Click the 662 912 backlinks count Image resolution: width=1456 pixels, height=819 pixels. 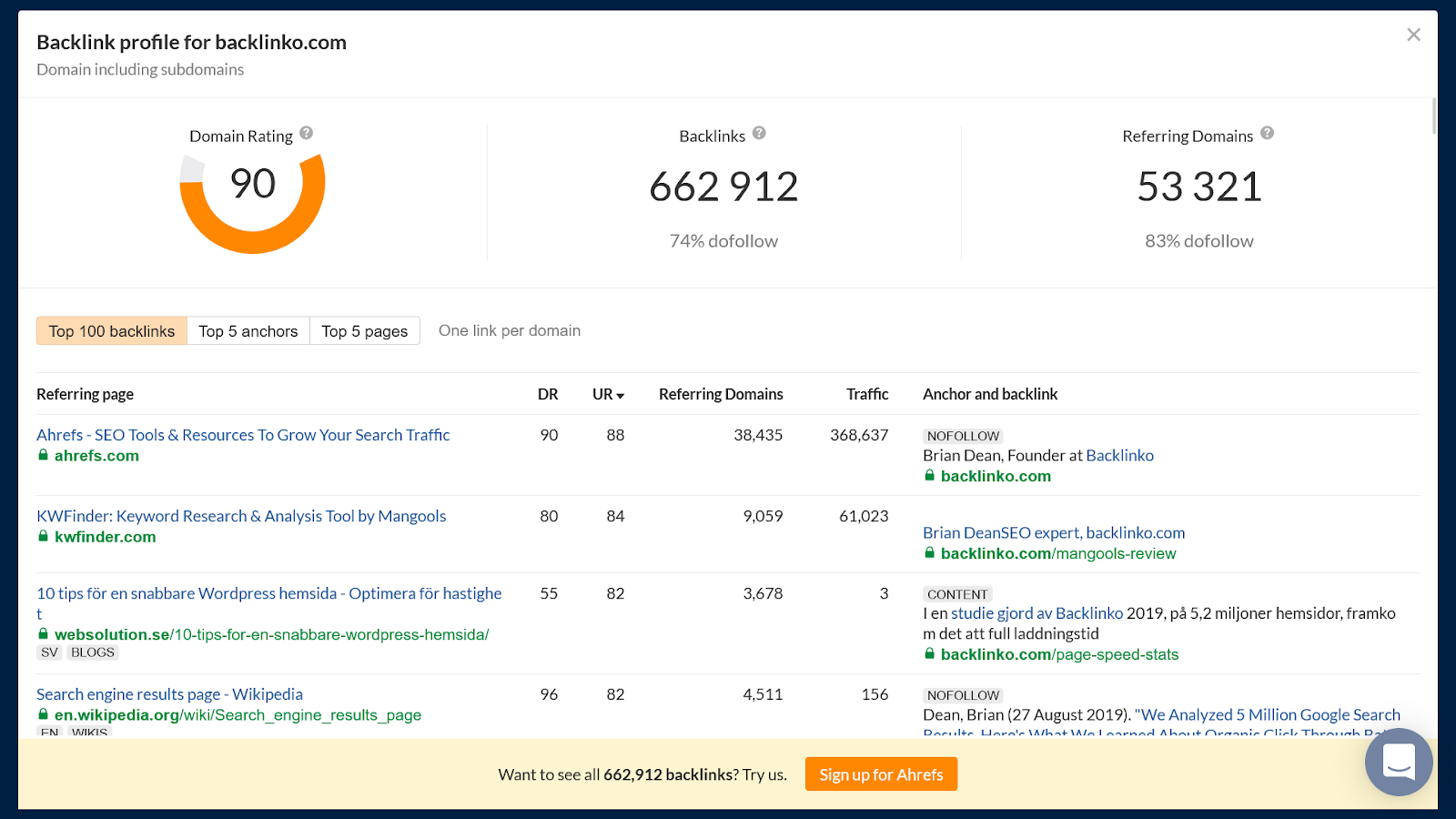pos(723,187)
